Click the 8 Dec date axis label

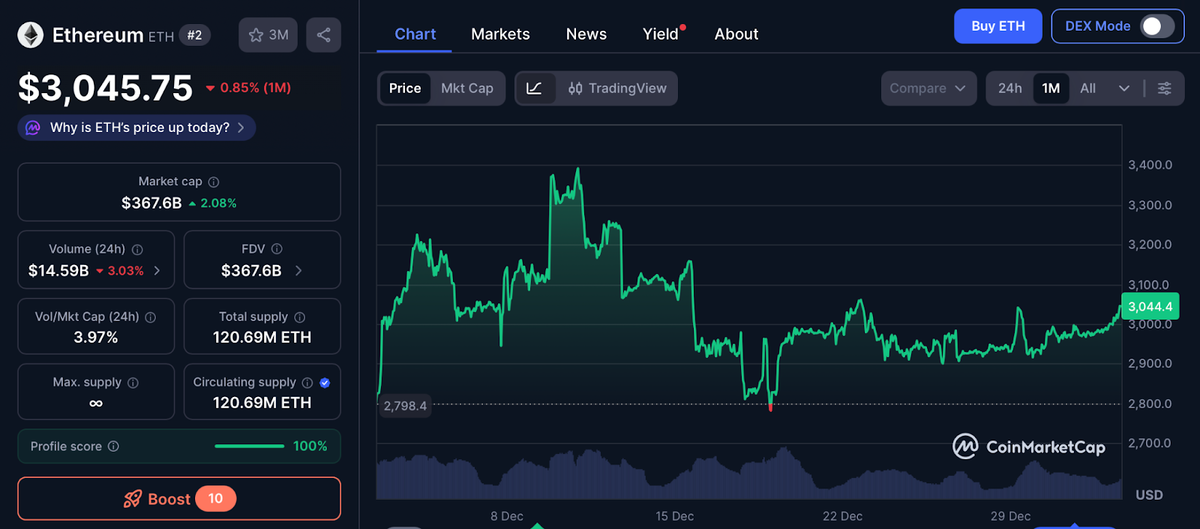coord(507,516)
